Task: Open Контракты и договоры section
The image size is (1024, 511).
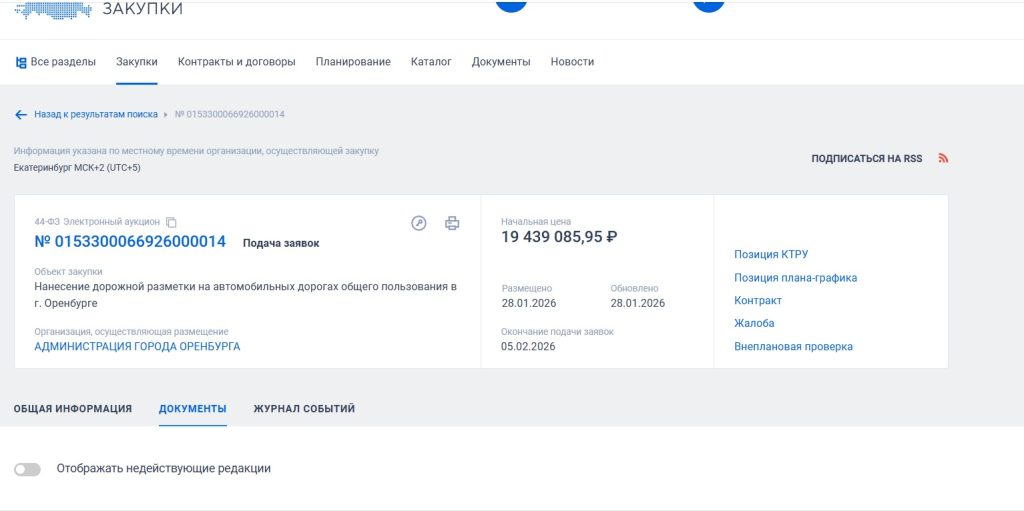Action: (x=236, y=62)
